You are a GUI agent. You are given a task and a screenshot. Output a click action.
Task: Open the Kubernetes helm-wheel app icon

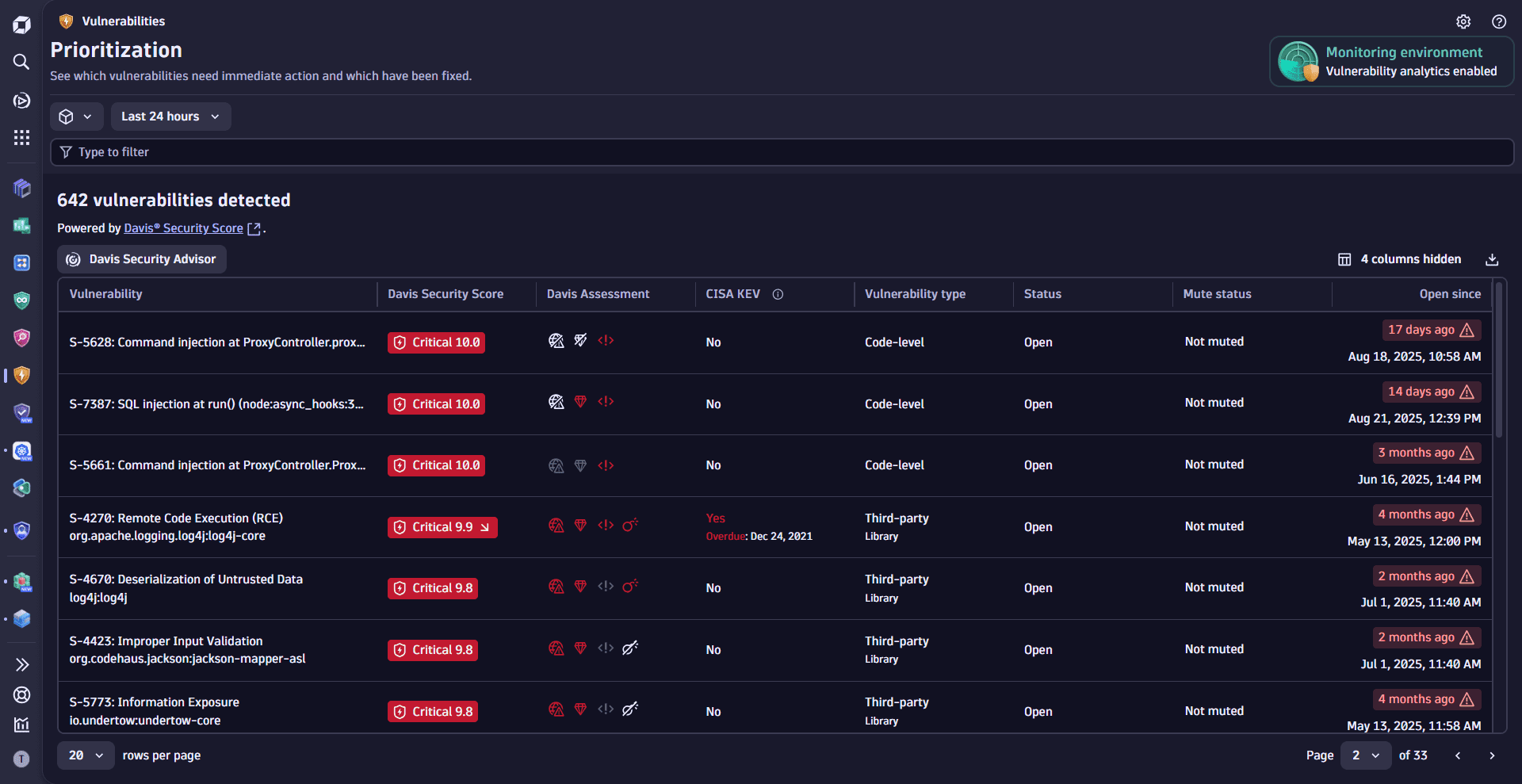(21, 451)
